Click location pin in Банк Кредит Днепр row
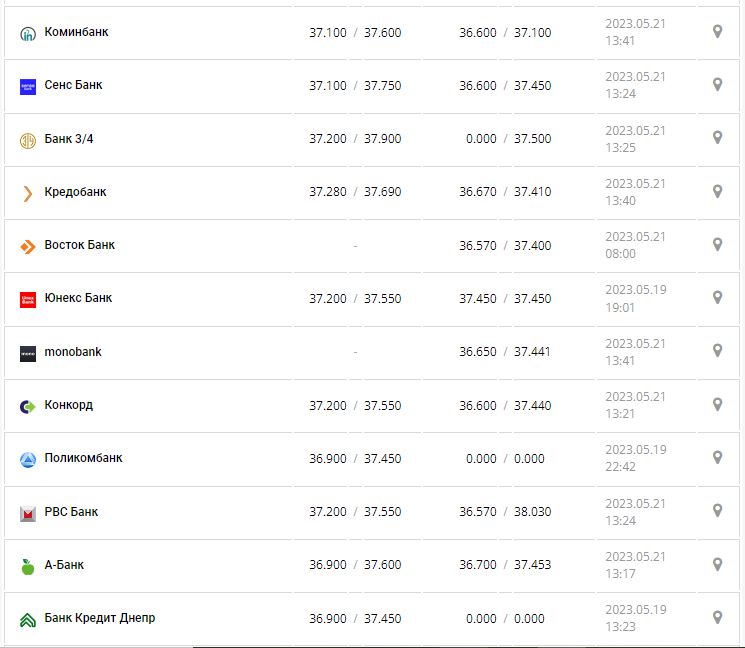The height and width of the screenshot is (648, 745). [x=717, y=617]
